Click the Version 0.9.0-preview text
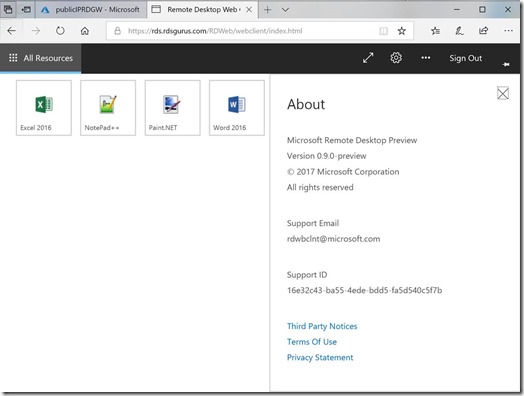 coord(326,156)
